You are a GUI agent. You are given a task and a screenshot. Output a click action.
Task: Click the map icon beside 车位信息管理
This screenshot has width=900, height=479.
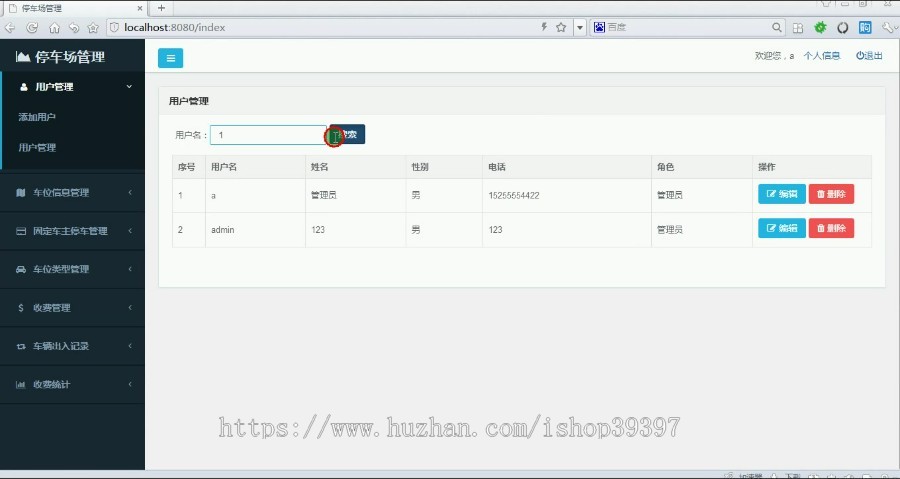point(21,193)
